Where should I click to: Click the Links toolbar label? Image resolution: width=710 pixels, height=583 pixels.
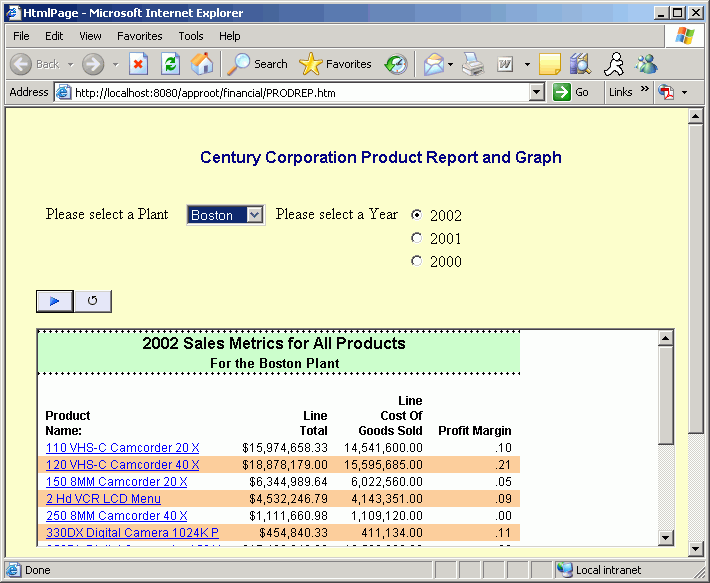coord(620,92)
